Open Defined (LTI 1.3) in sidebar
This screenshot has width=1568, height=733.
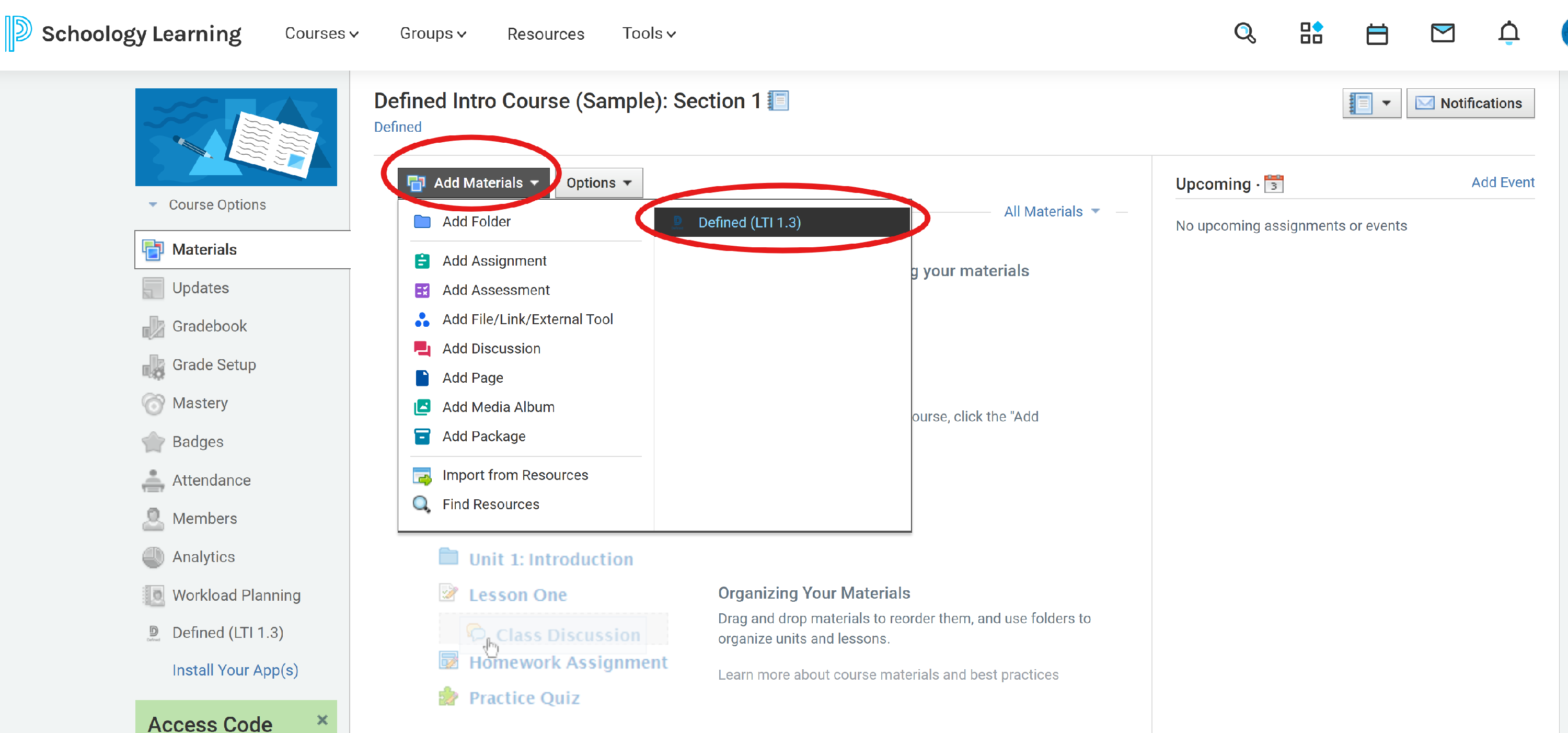click(x=228, y=633)
